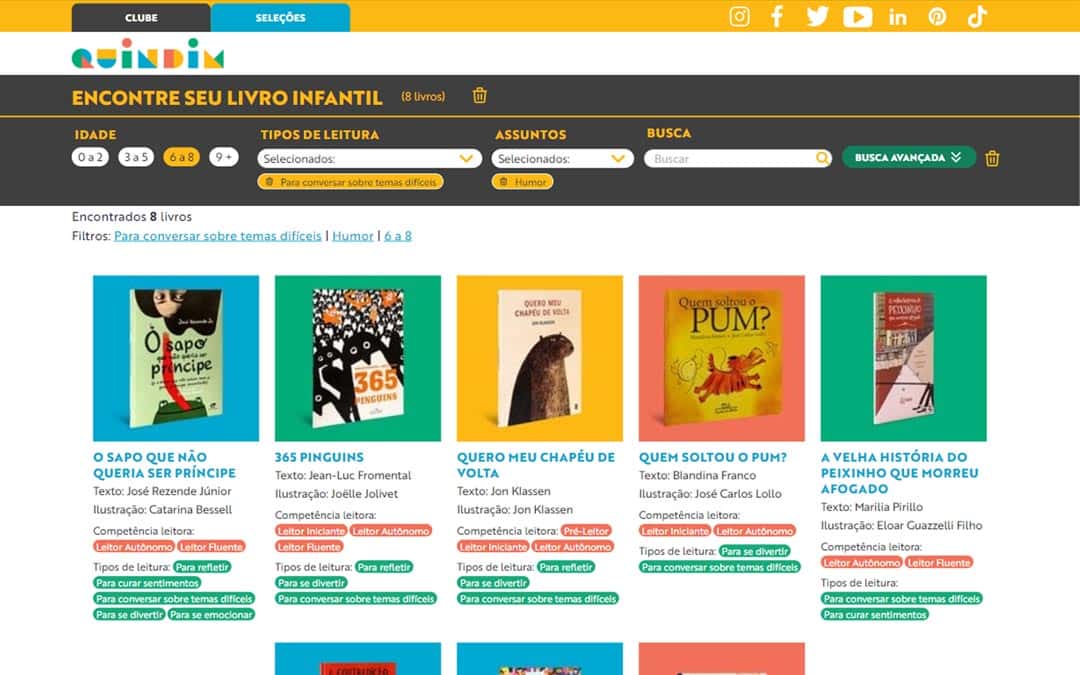This screenshot has height=675, width=1080.
Task: Click trash icon next to Busca Avançada
Action: tap(992, 158)
